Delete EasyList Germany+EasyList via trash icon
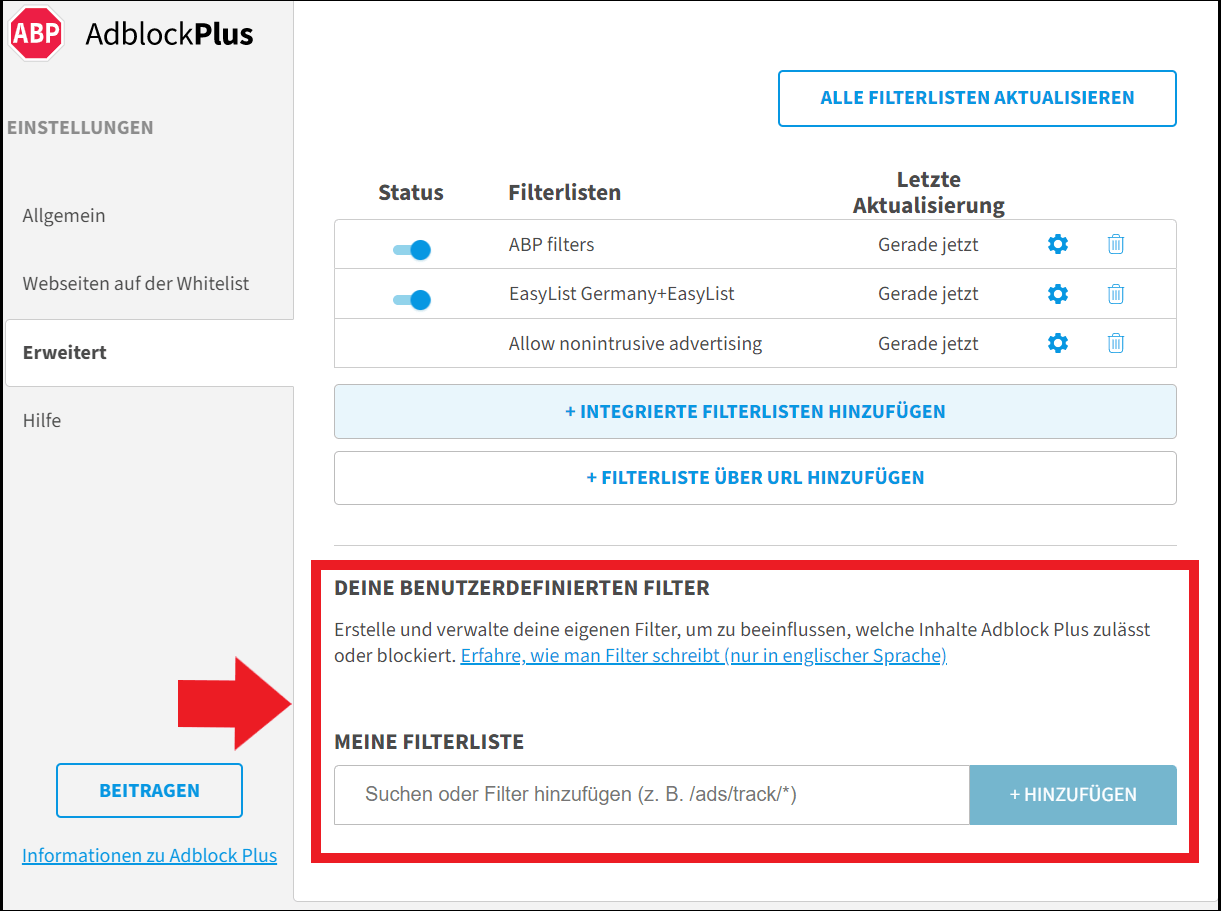Image resolution: width=1221 pixels, height=911 pixels. coord(1116,294)
